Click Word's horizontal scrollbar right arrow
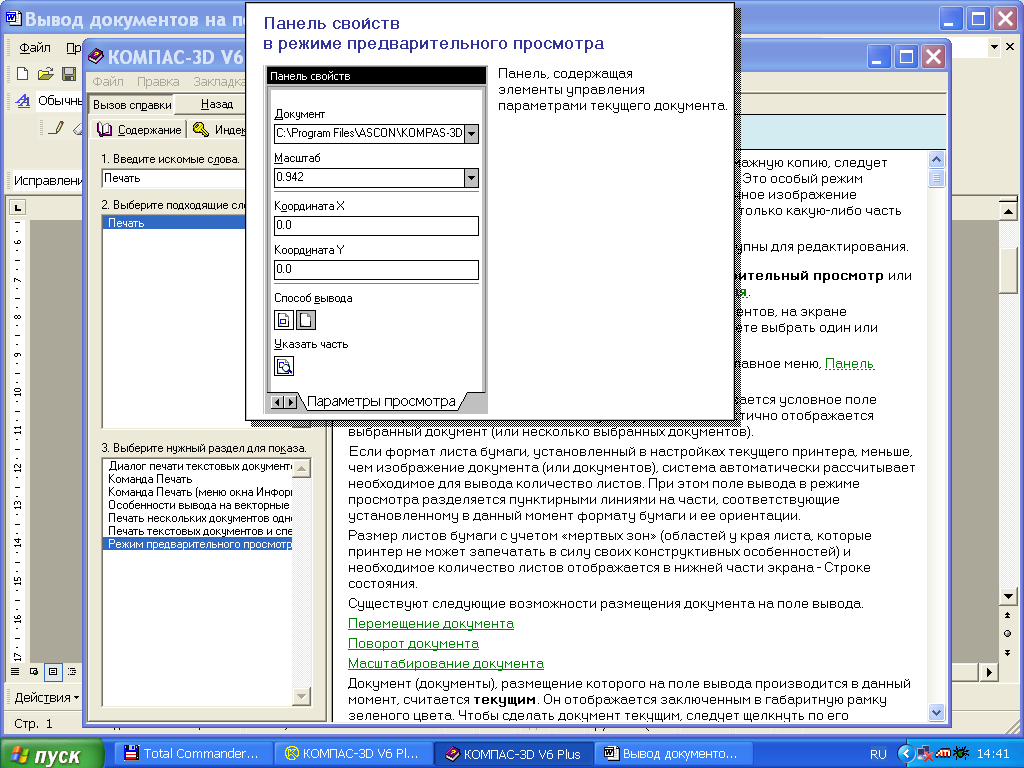The height and width of the screenshot is (768, 1024). 990,672
